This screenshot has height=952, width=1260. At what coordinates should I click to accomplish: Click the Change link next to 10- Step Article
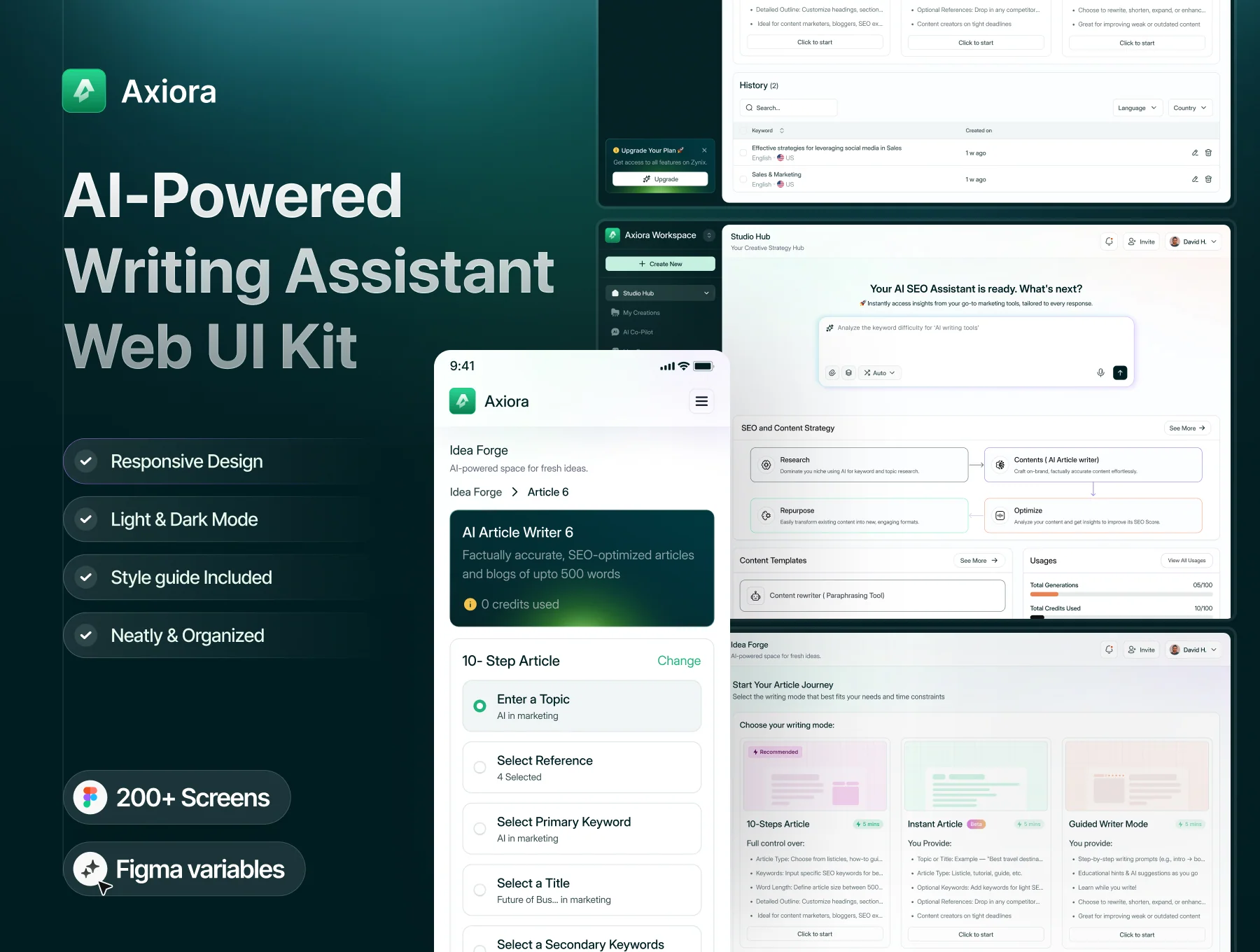[679, 661]
